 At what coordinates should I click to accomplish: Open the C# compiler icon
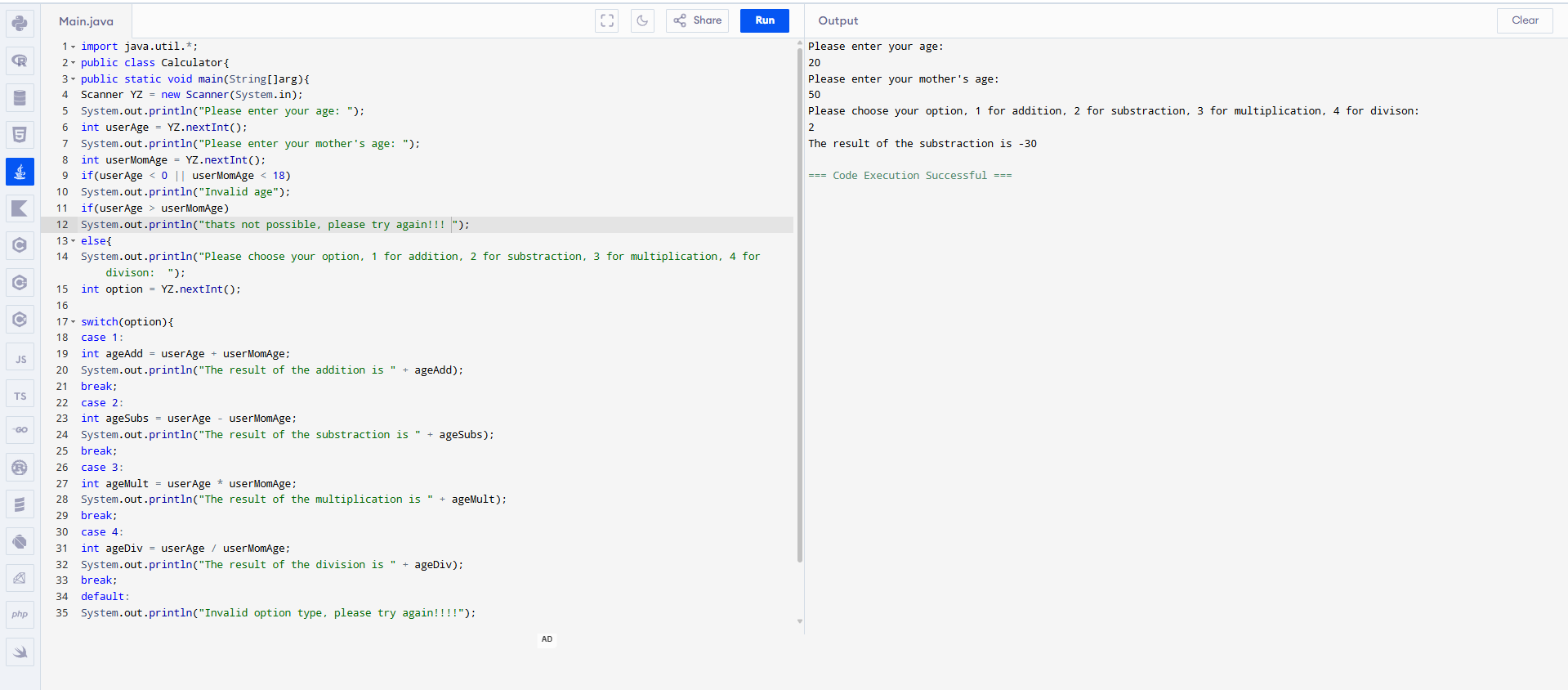(20, 319)
